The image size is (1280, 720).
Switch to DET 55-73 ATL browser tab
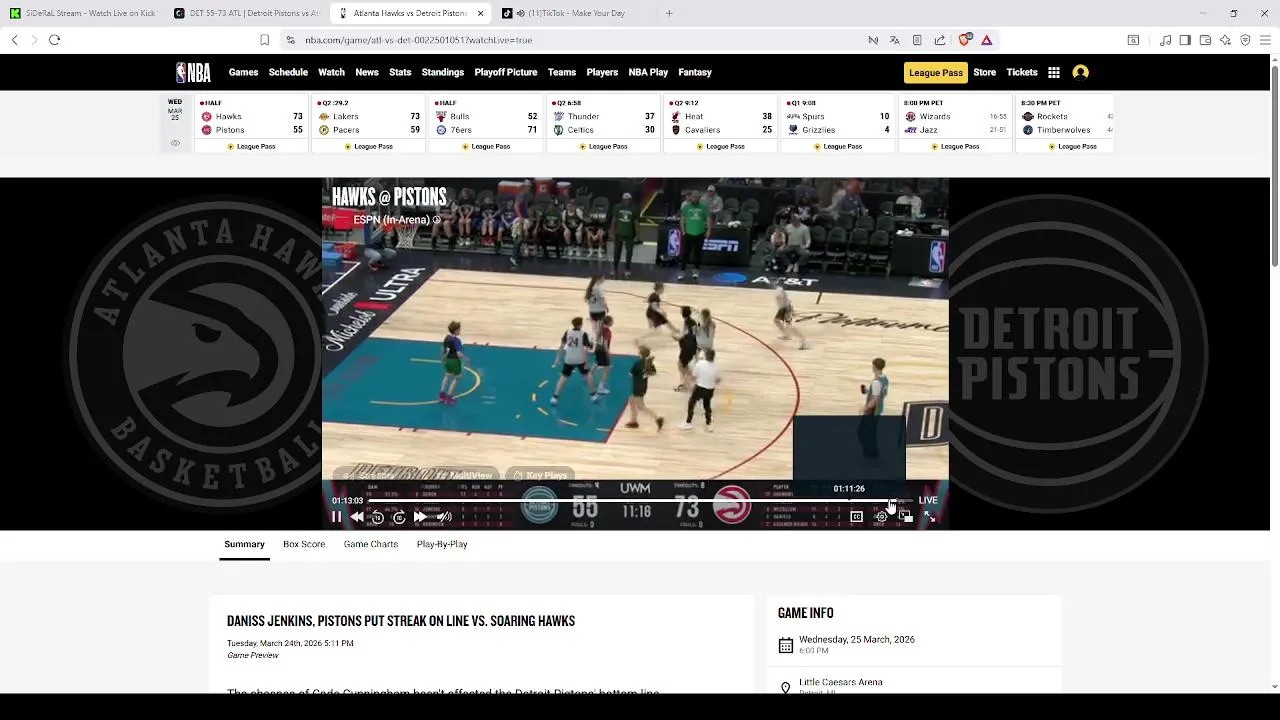246,13
